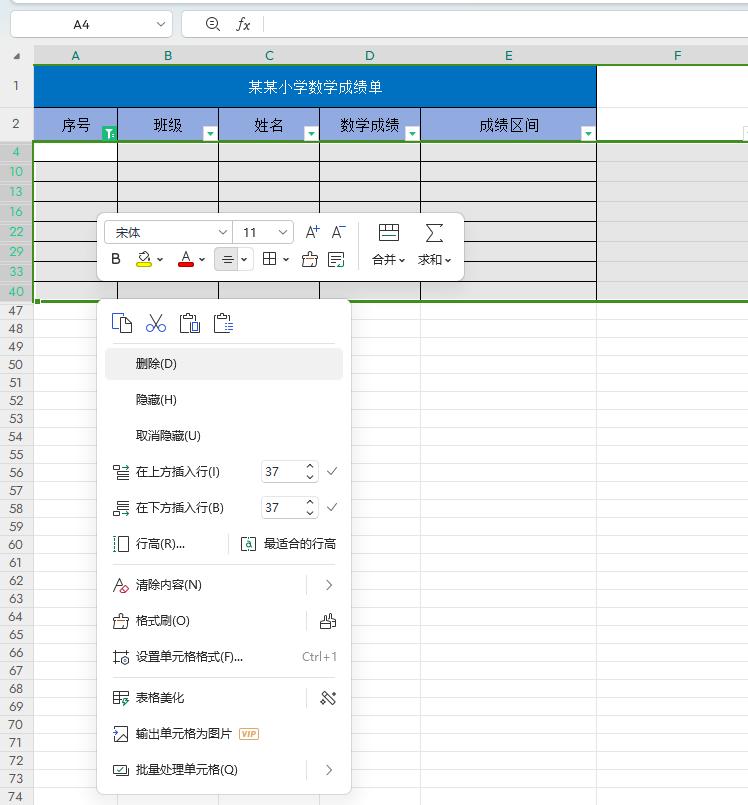Click insert-below row count field
This screenshot has height=805, width=748.
282,508
